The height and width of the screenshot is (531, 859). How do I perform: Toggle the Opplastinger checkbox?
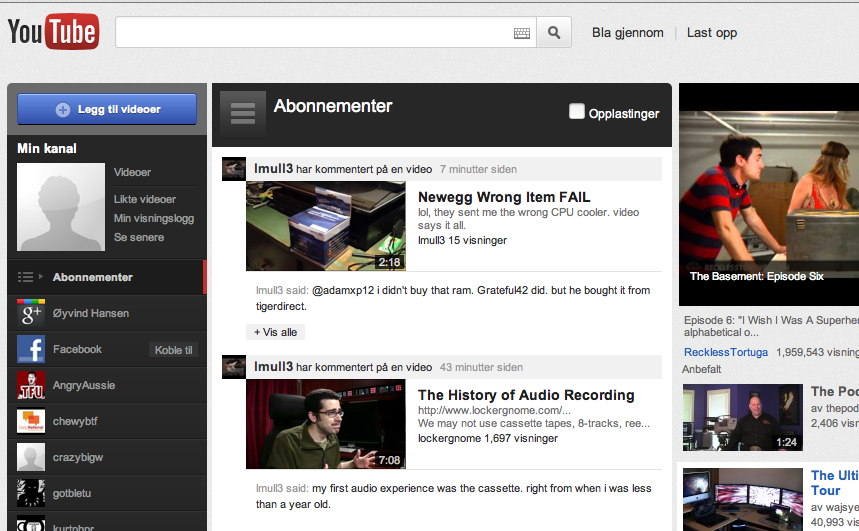click(x=577, y=111)
